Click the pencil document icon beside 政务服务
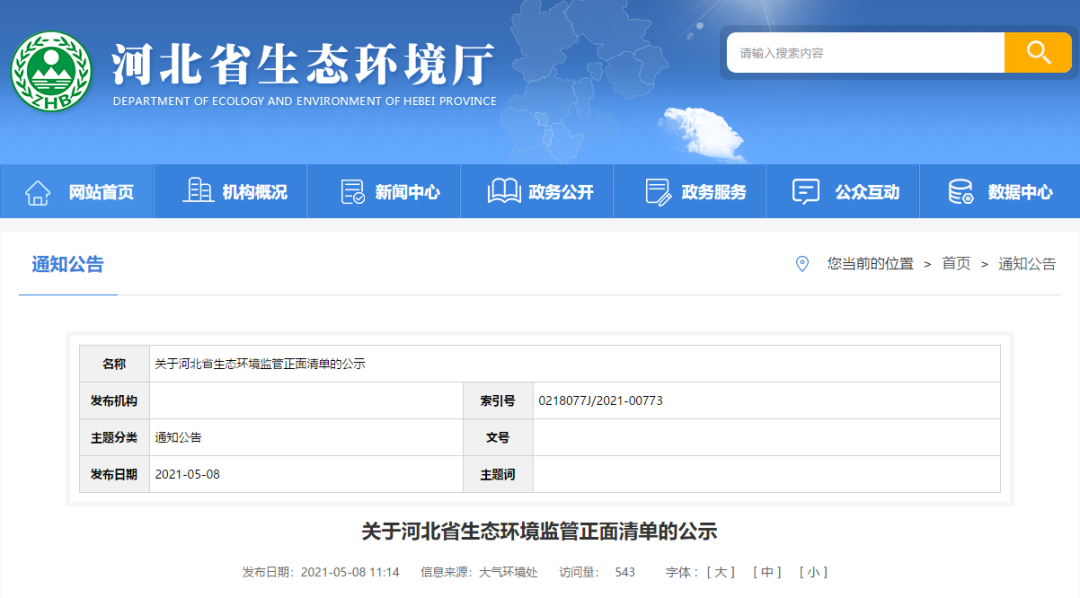Viewport: 1080px width, 598px height. 657,192
